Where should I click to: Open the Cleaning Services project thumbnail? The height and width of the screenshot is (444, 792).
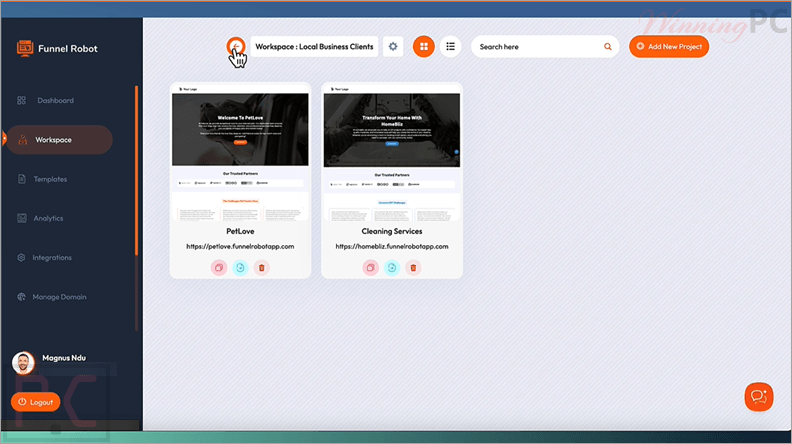(x=391, y=153)
